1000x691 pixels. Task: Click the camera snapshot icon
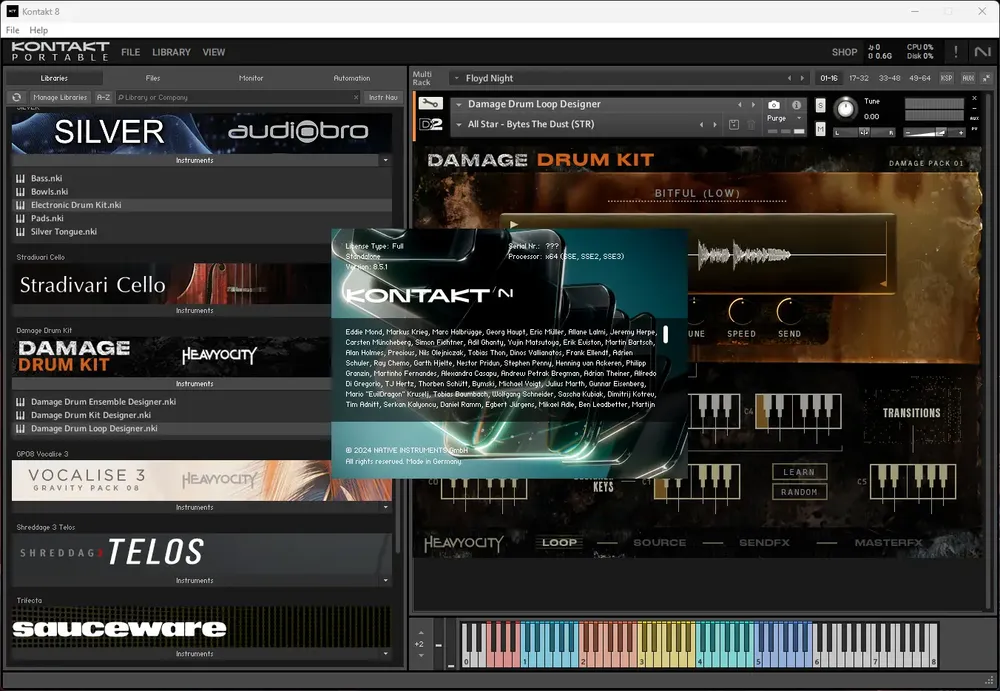(774, 105)
